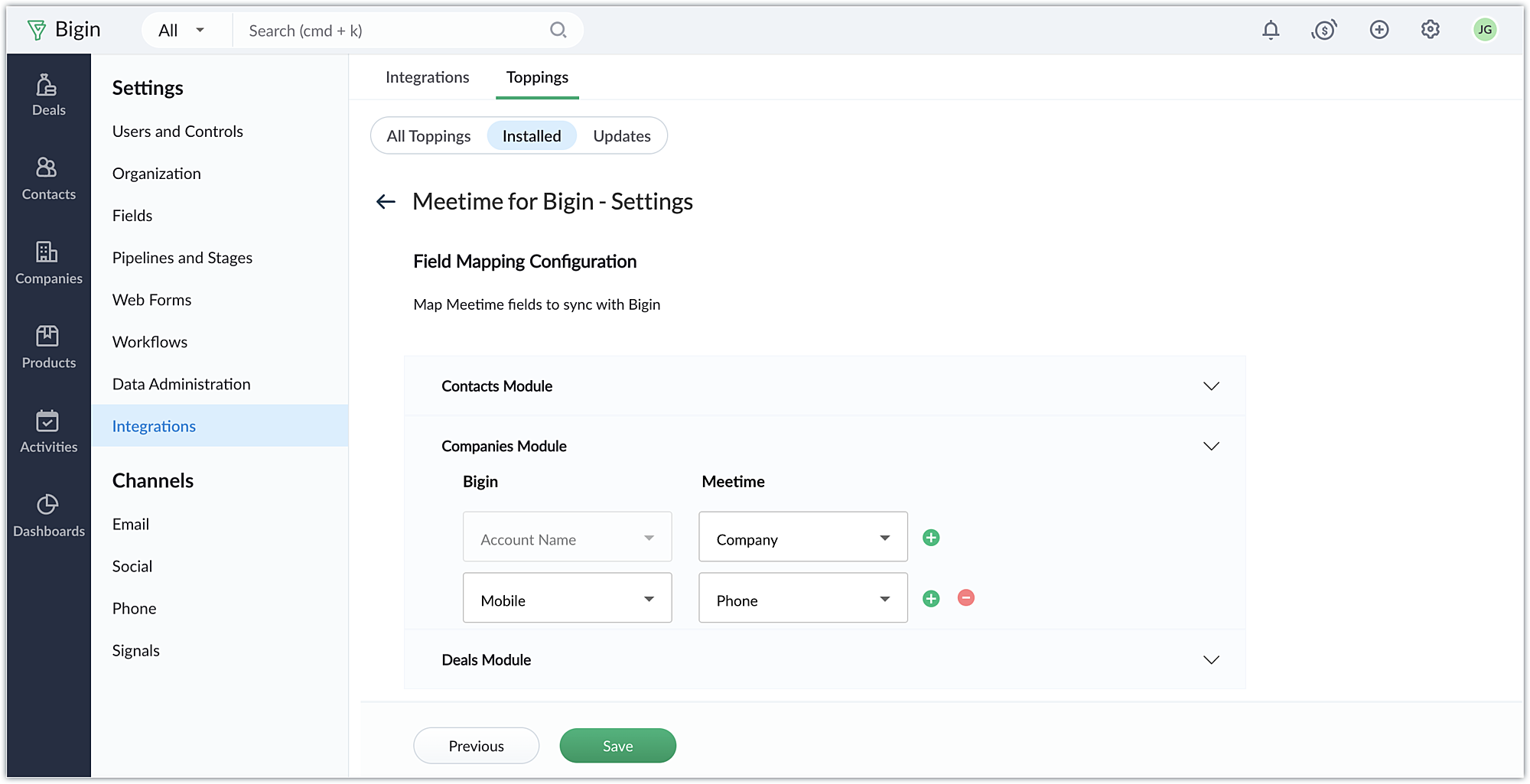Image resolution: width=1530 pixels, height=784 pixels.
Task: Open the Products module in sidebar
Action: point(48,347)
